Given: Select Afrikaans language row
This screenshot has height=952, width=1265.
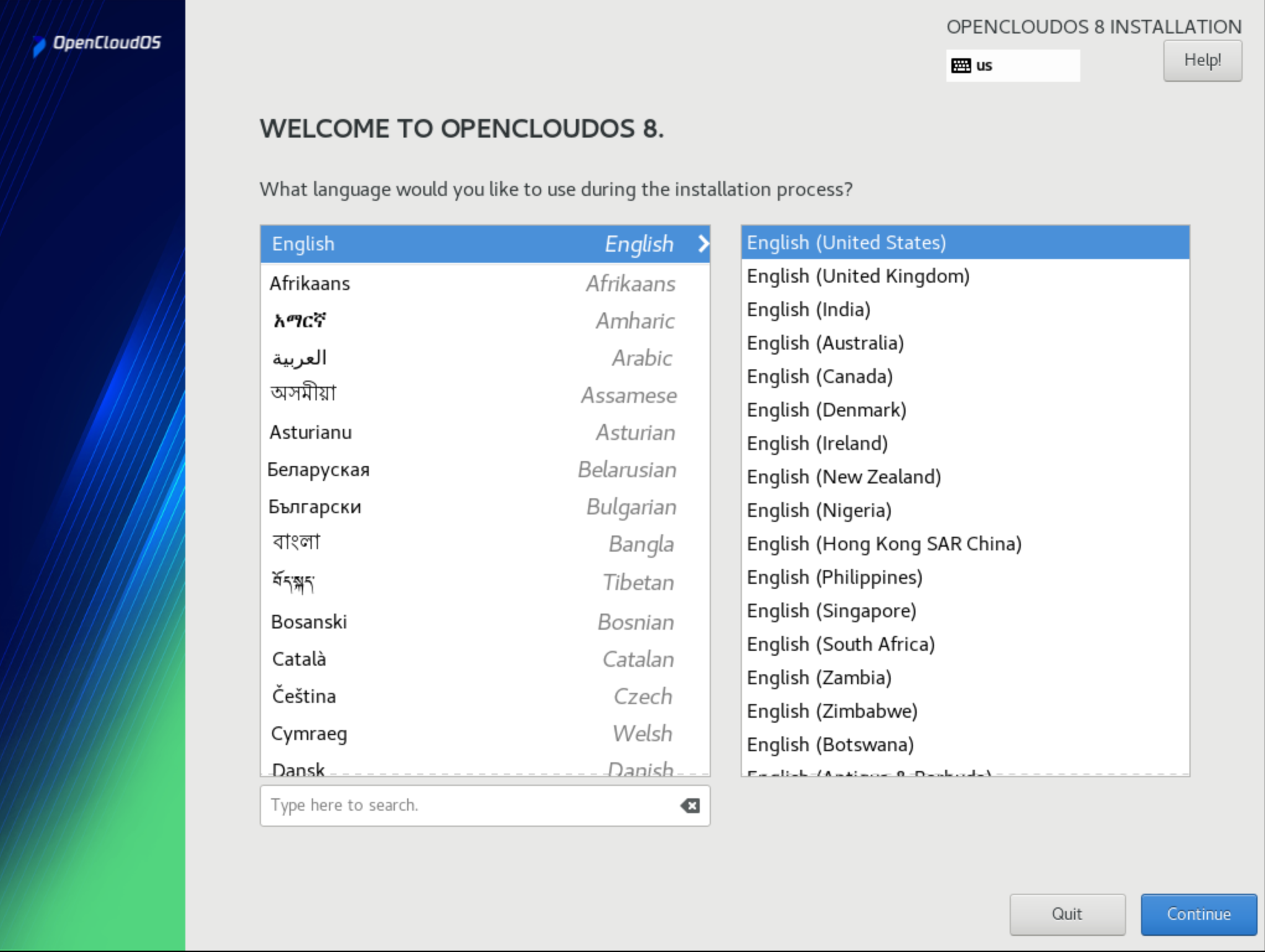Looking at the screenshot, I should [485, 283].
